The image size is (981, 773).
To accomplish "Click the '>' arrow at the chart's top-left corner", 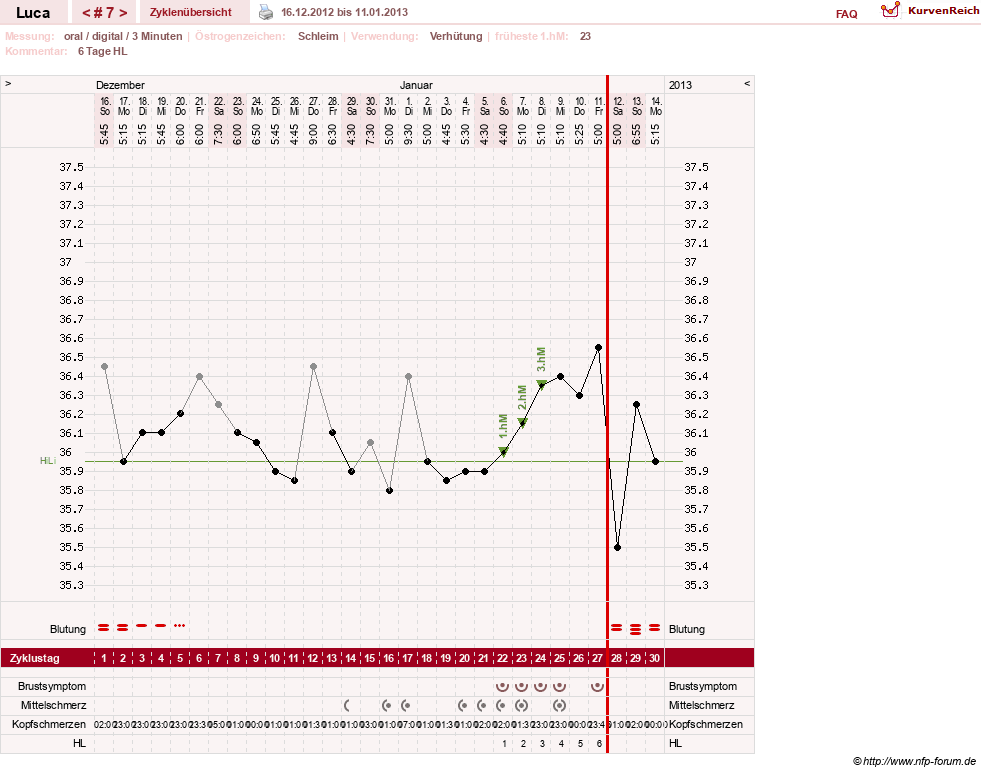I will tap(8, 83).
